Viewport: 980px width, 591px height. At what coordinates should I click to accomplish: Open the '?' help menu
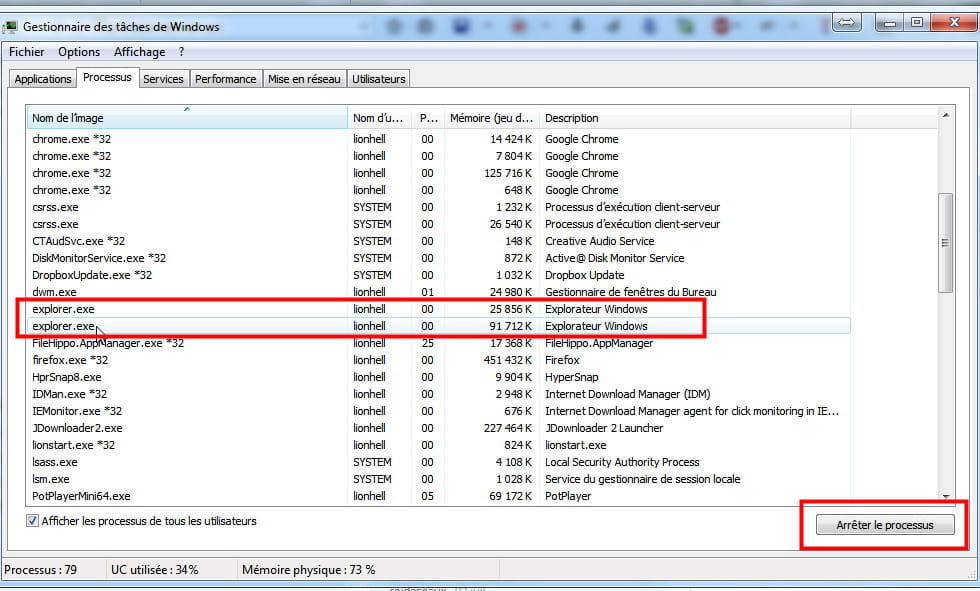pos(182,52)
